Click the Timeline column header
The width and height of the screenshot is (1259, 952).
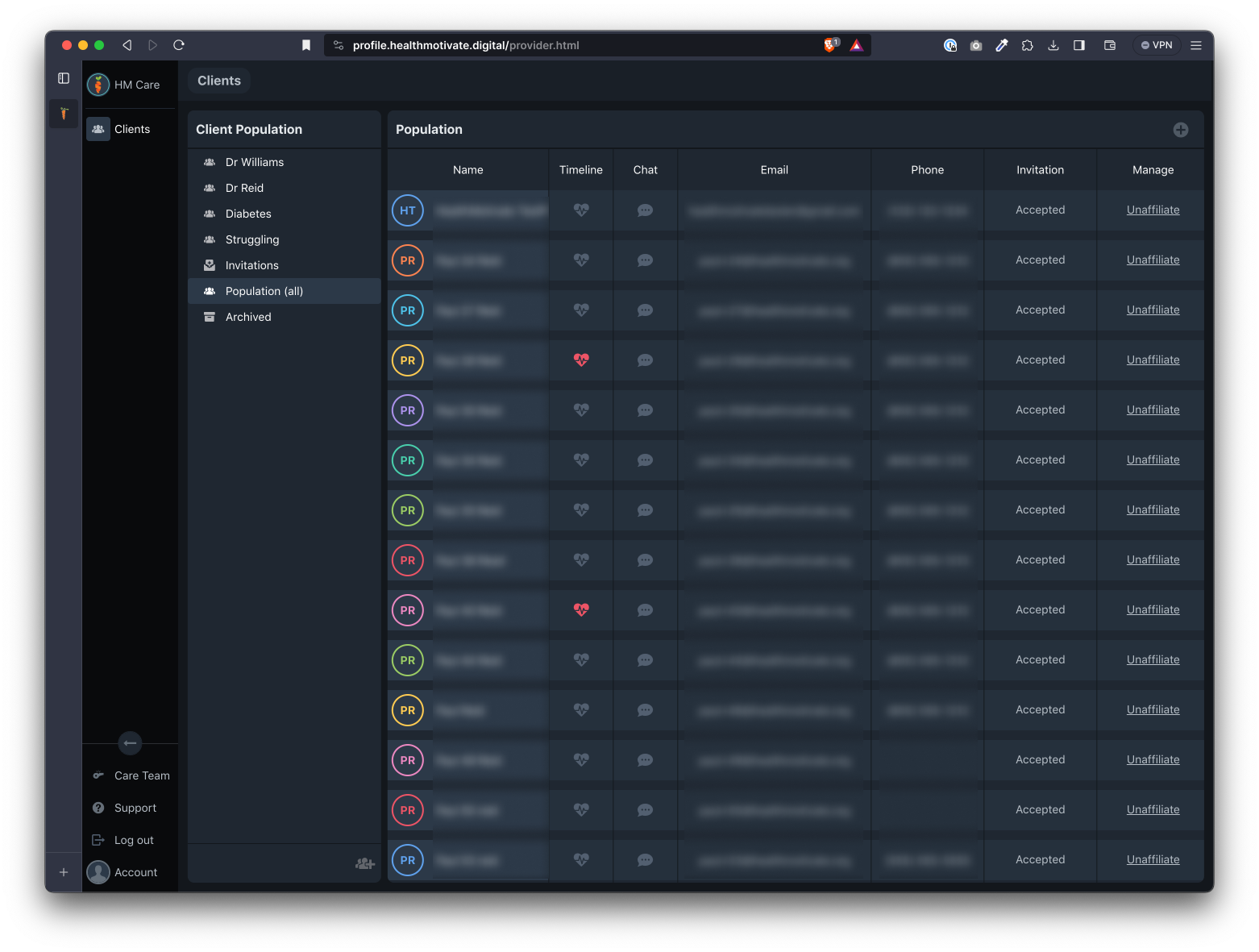[x=581, y=170]
